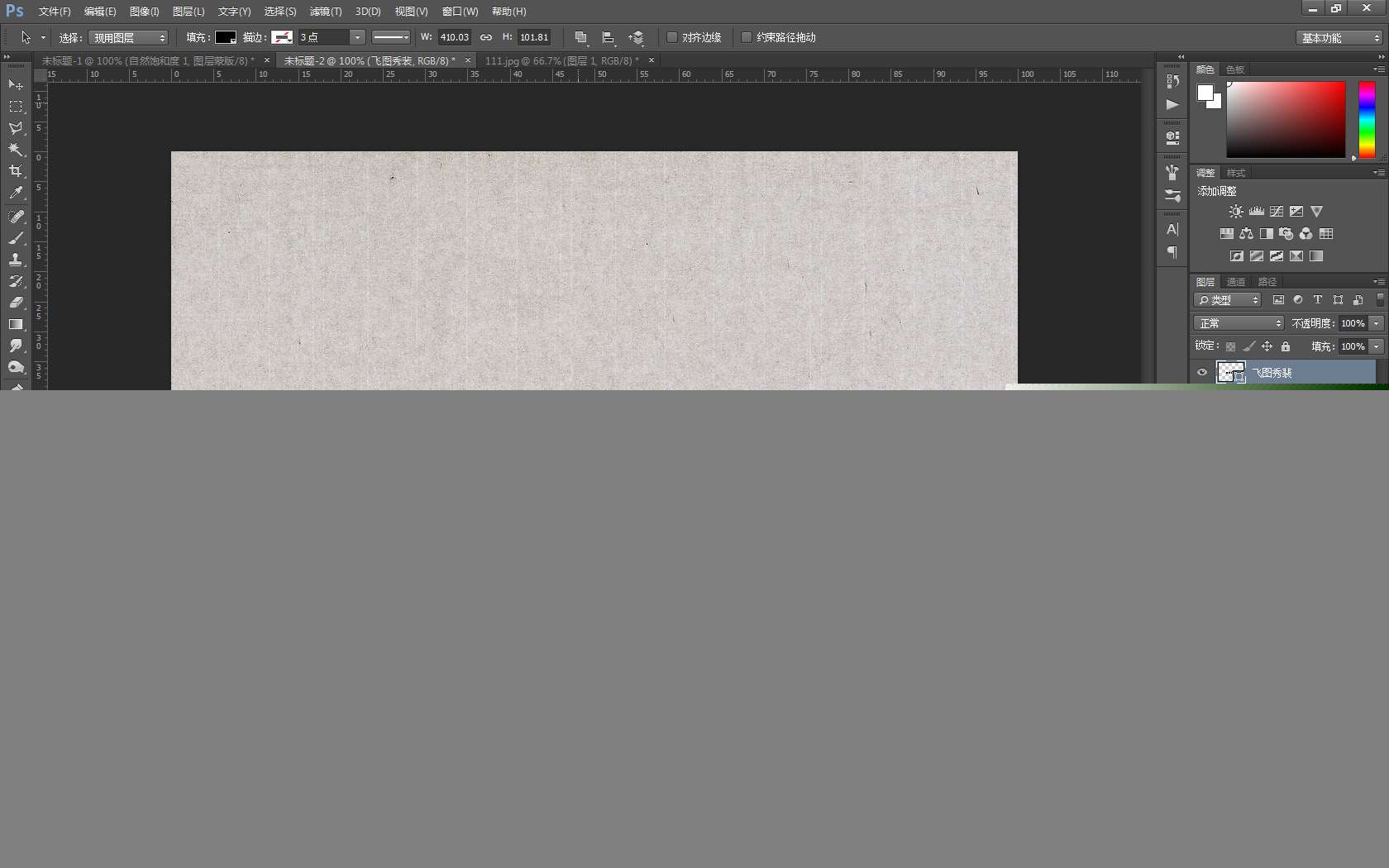Click path alignment icon in options bar
The width and height of the screenshot is (1389, 868).
pyautogui.click(x=609, y=37)
